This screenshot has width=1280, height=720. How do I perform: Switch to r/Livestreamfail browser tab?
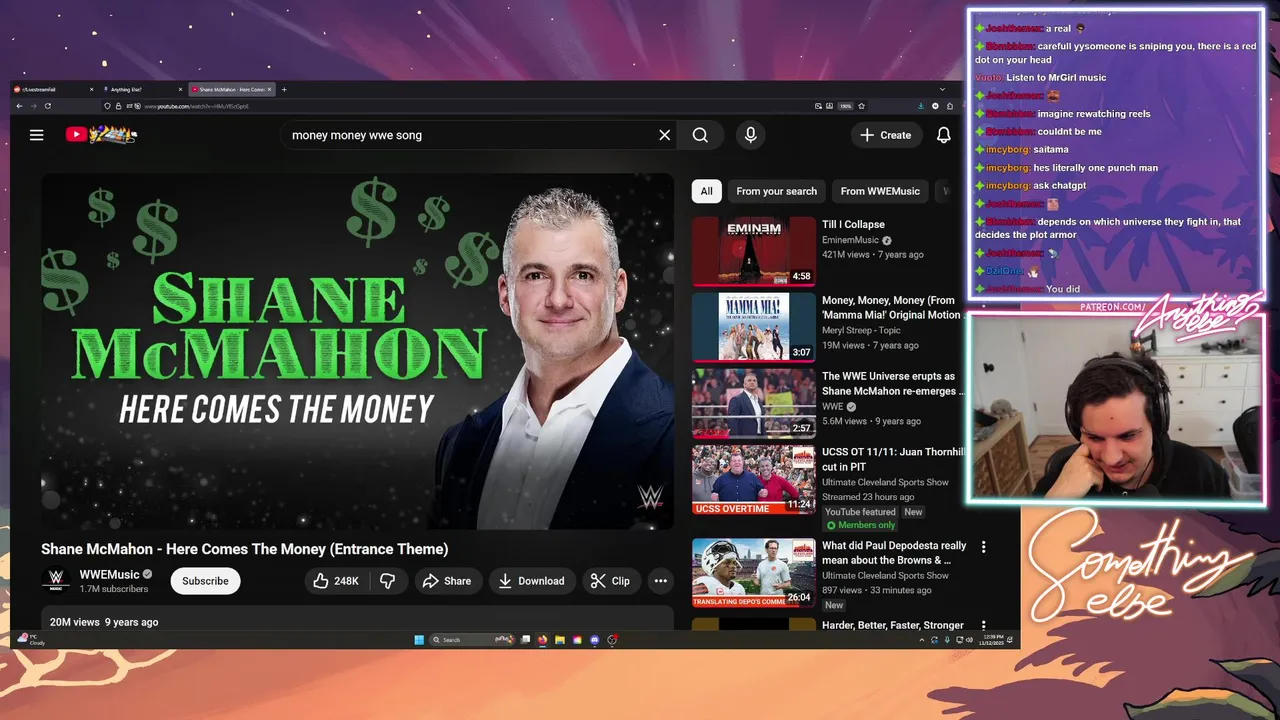point(55,89)
